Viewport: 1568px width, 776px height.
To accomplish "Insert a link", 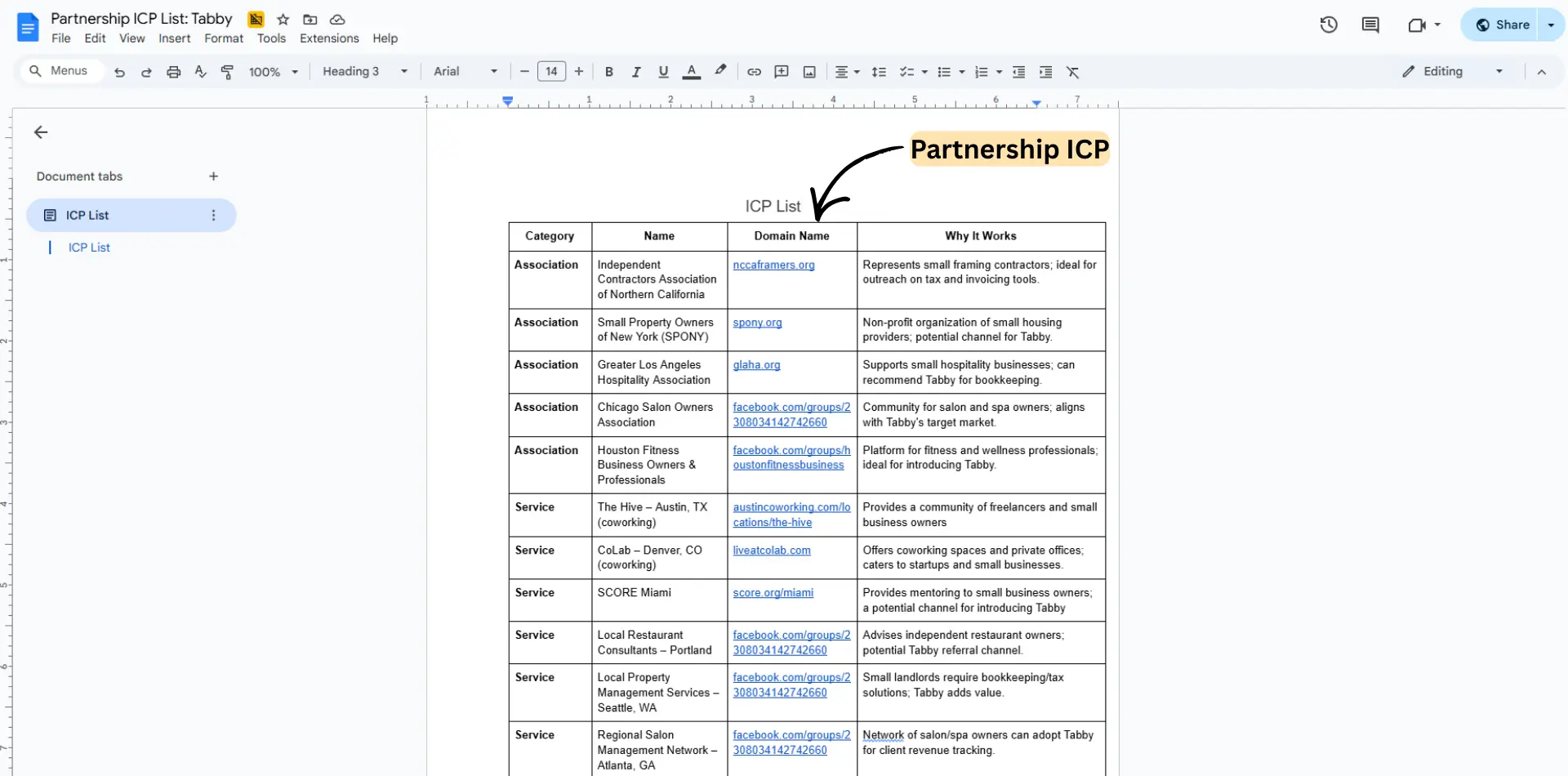I will tap(754, 72).
